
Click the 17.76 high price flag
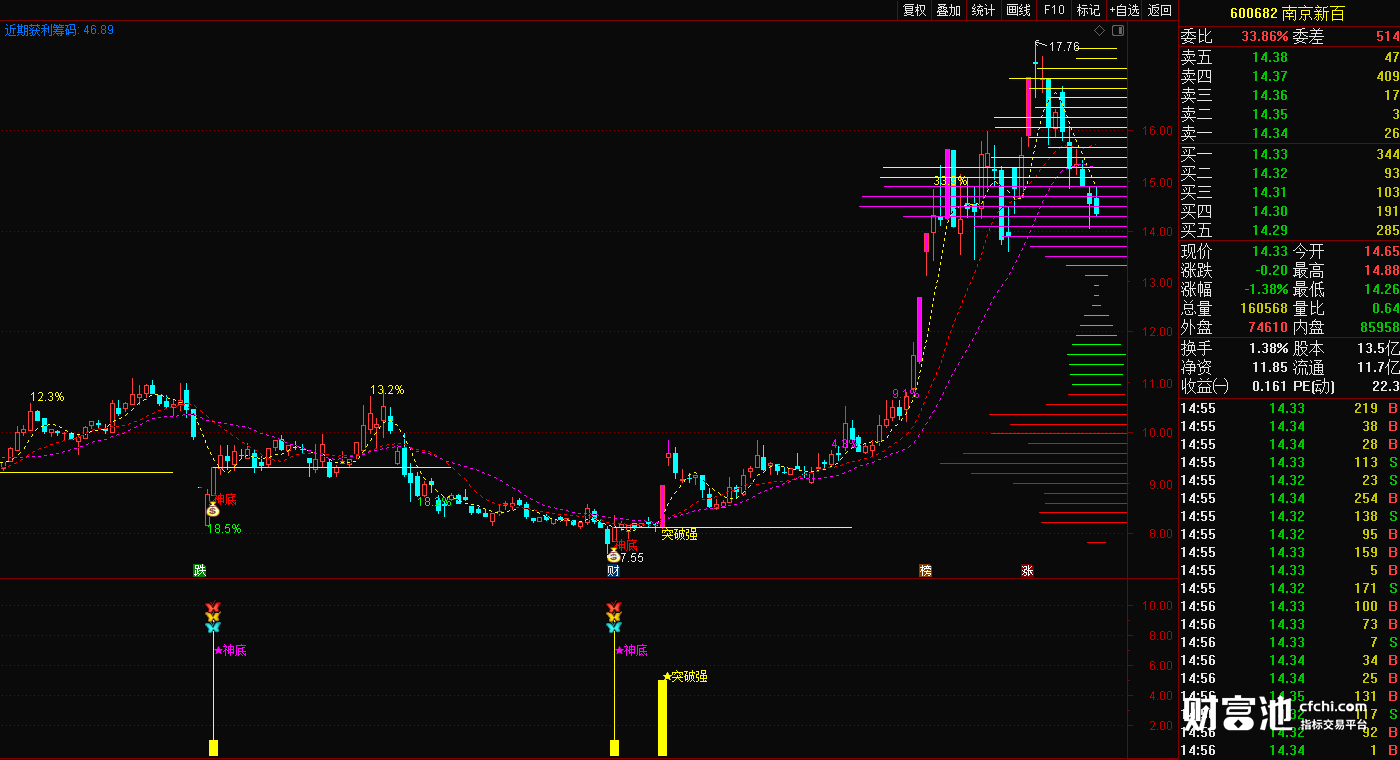(x=1057, y=47)
